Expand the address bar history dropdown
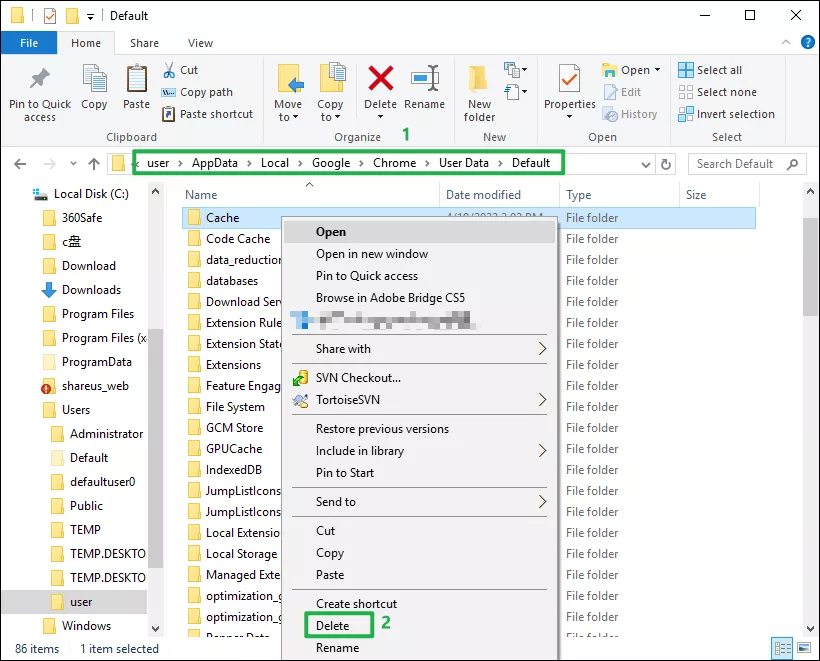 646,165
